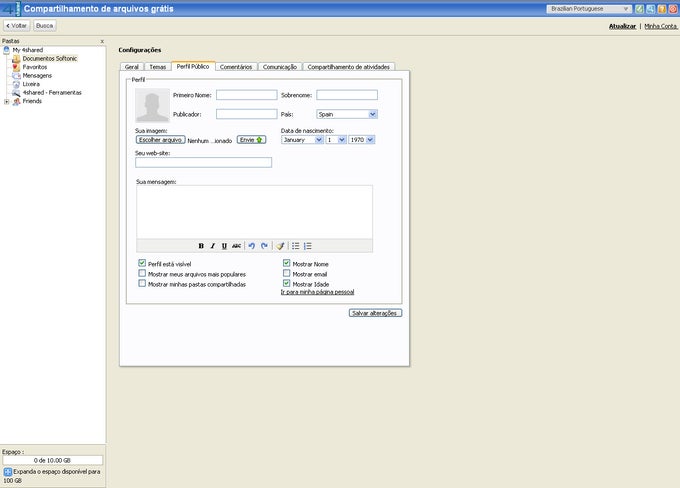The image size is (680, 488).
Task: Select Documentos Softonic in folder tree
Action: click(x=50, y=59)
